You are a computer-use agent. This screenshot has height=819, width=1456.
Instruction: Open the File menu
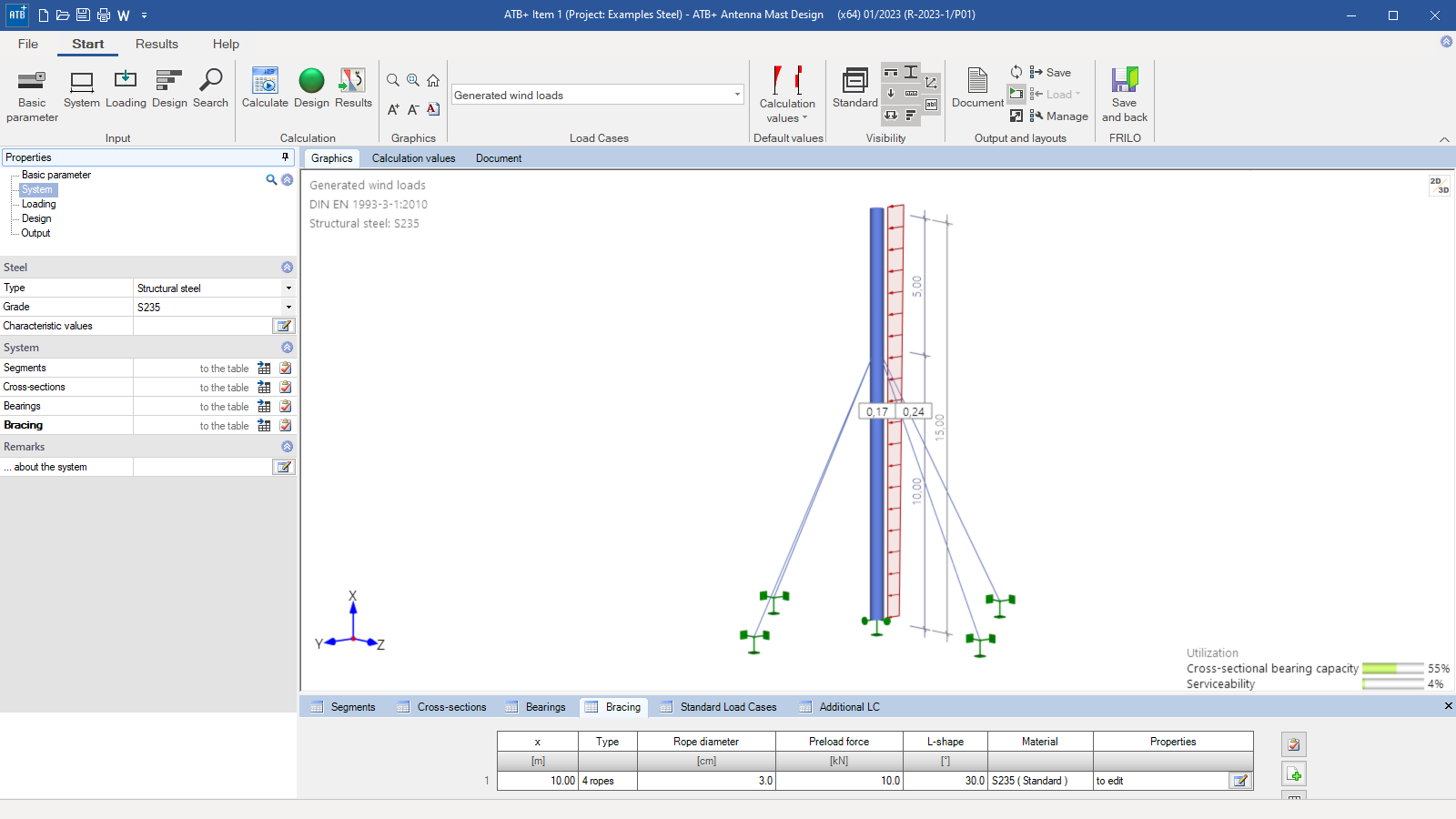point(28,44)
